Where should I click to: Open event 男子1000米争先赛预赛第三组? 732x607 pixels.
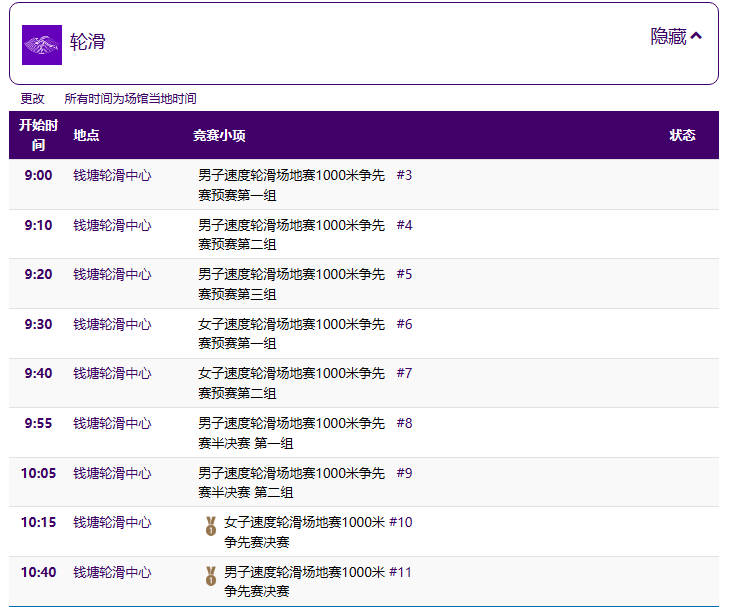pos(292,284)
